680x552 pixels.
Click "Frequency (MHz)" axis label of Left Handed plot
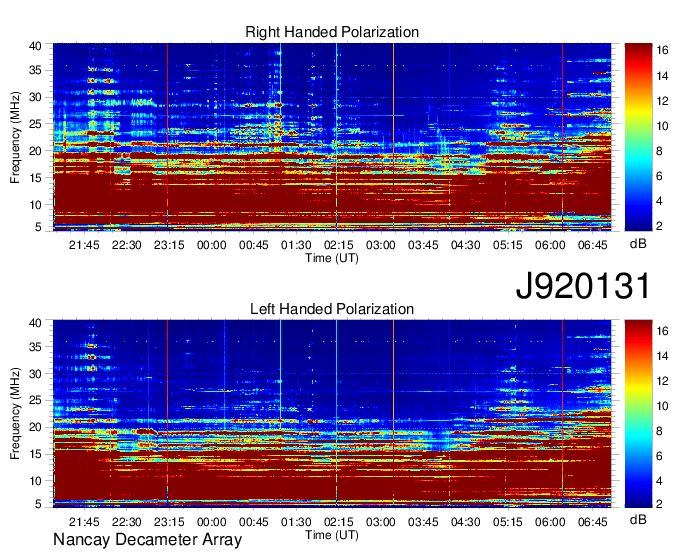coord(15,414)
